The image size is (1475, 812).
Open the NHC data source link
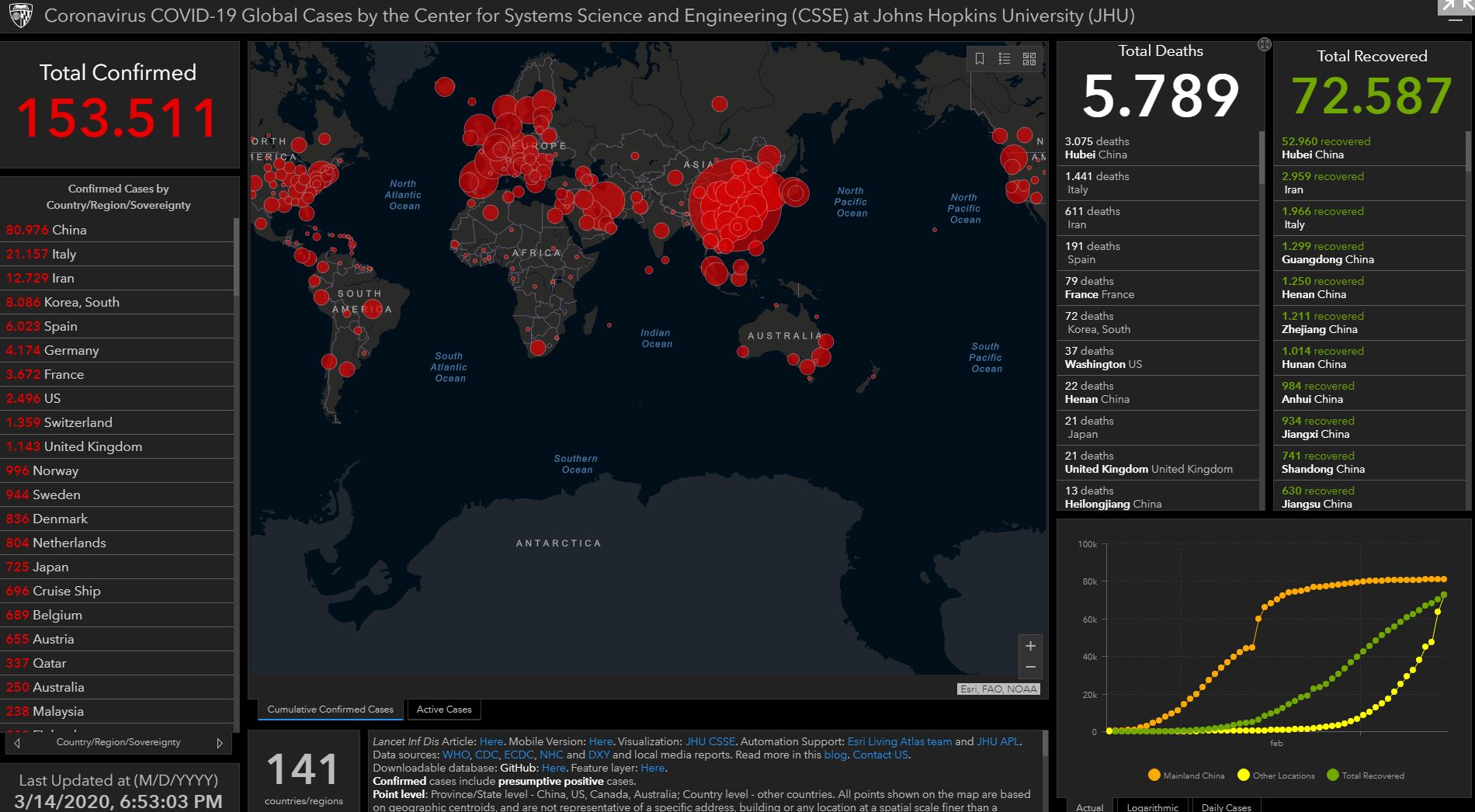(551, 755)
